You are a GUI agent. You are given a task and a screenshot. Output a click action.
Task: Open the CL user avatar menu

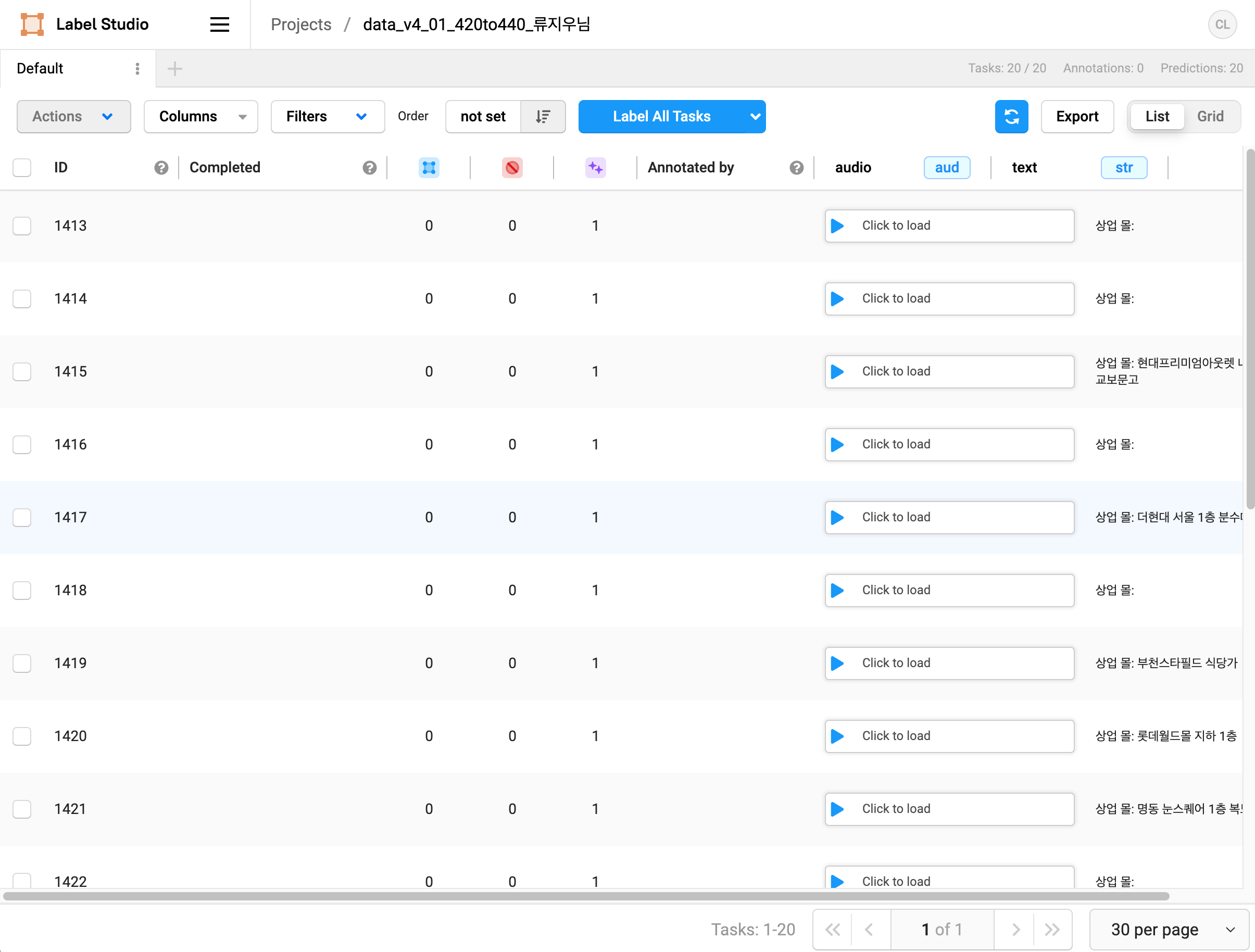pos(1222,24)
